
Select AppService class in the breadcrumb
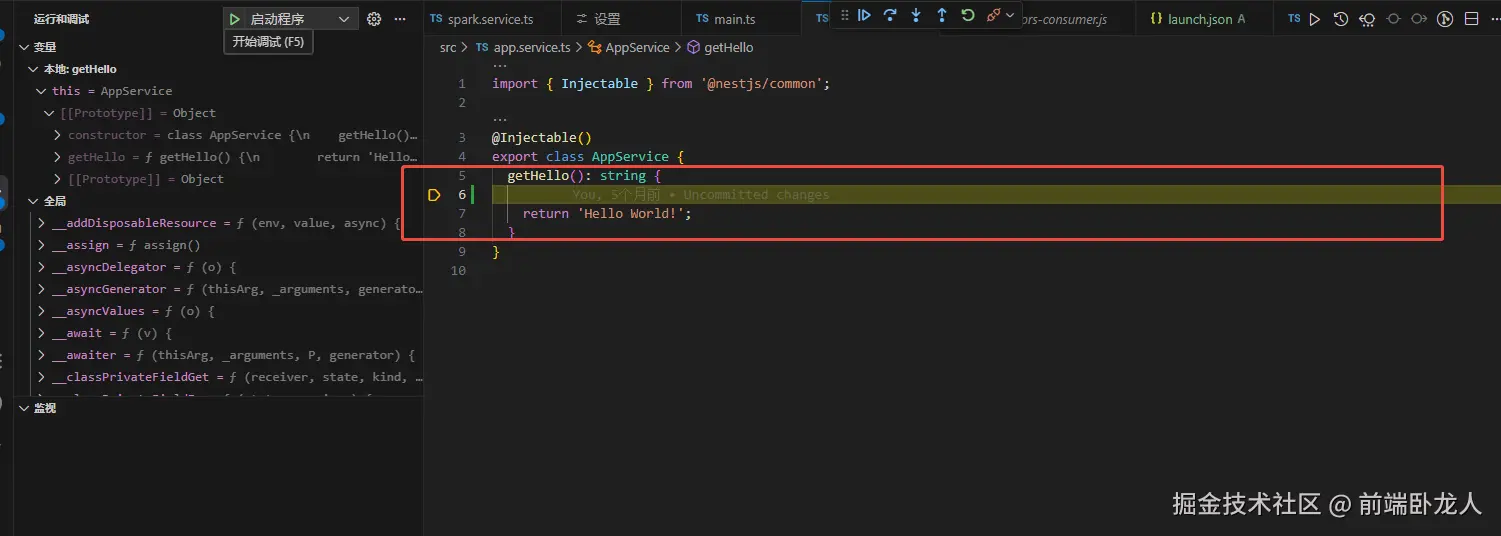tap(637, 47)
